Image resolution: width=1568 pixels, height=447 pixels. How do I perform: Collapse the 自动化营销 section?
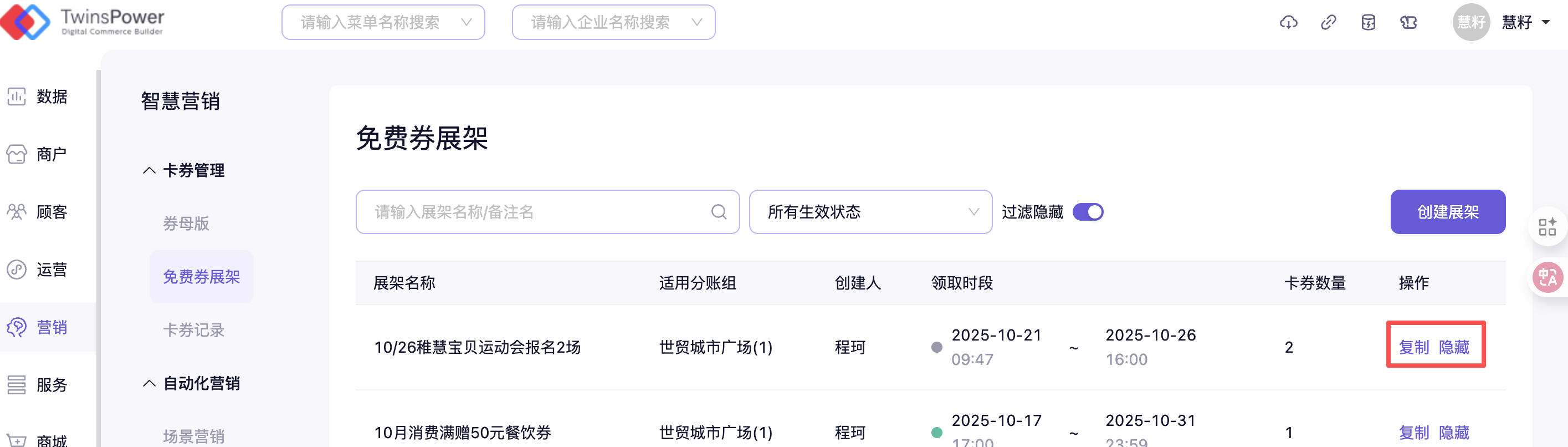tap(149, 383)
